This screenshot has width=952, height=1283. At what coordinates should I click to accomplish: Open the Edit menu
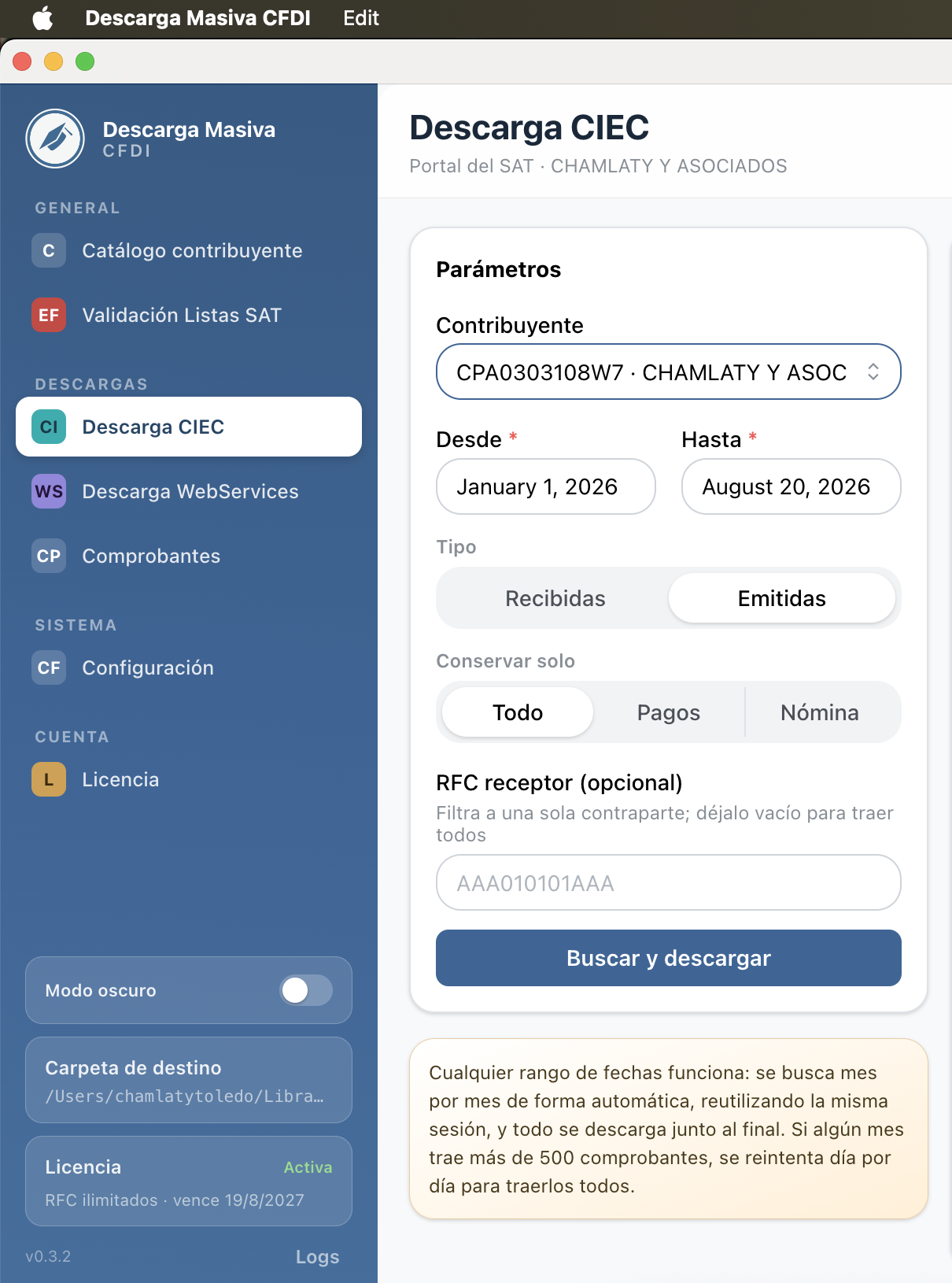pyautogui.click(x=361, y=18)
